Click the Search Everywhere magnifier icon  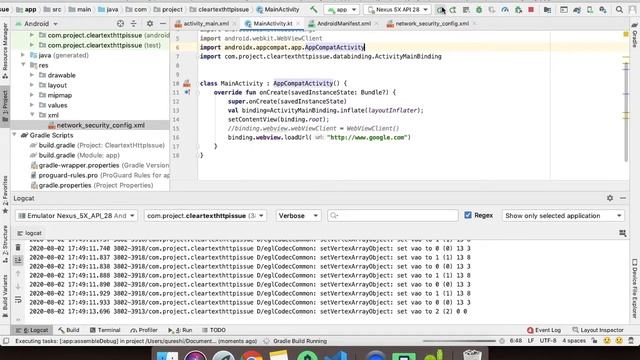coord(619,9)
